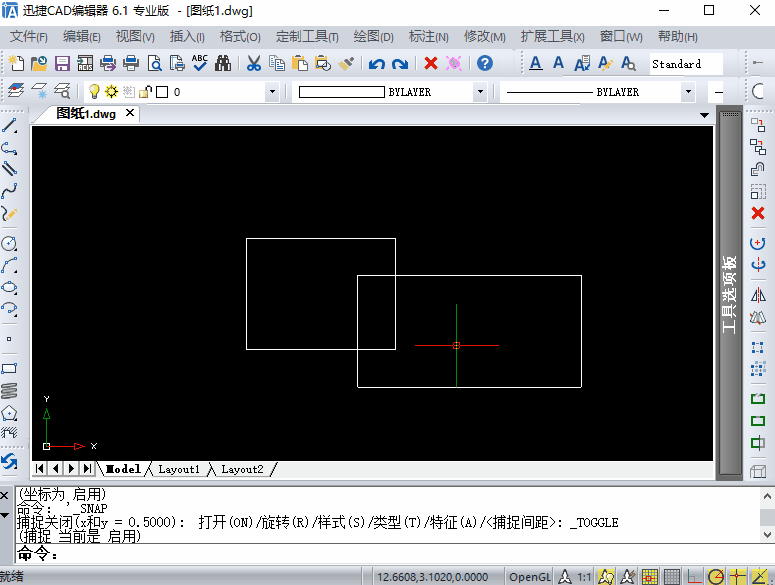
Task: Select the Line drawing tool
Action: coord(10,127)
